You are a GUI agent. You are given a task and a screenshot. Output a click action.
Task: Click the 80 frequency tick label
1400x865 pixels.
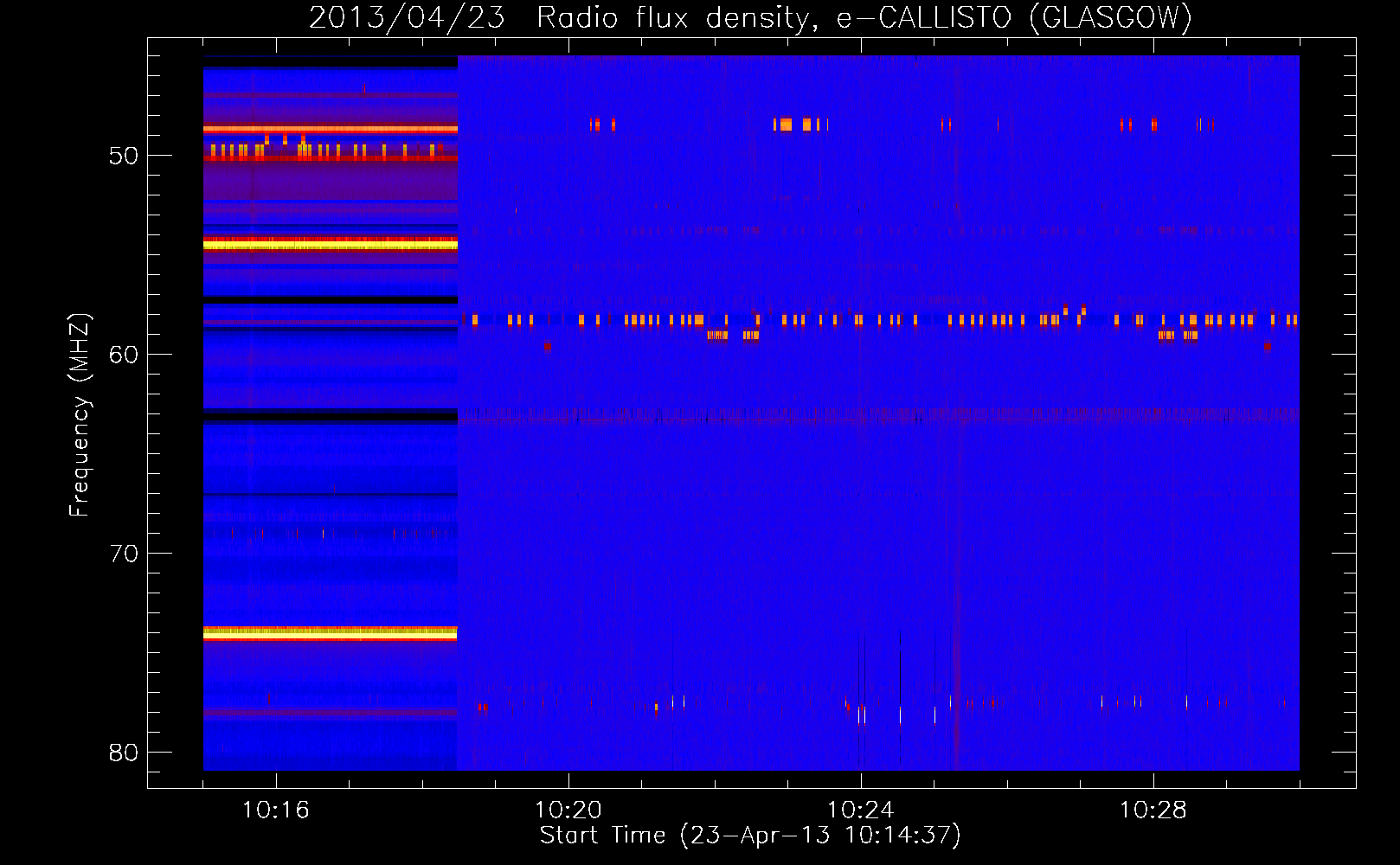click(x=124, y=753)
